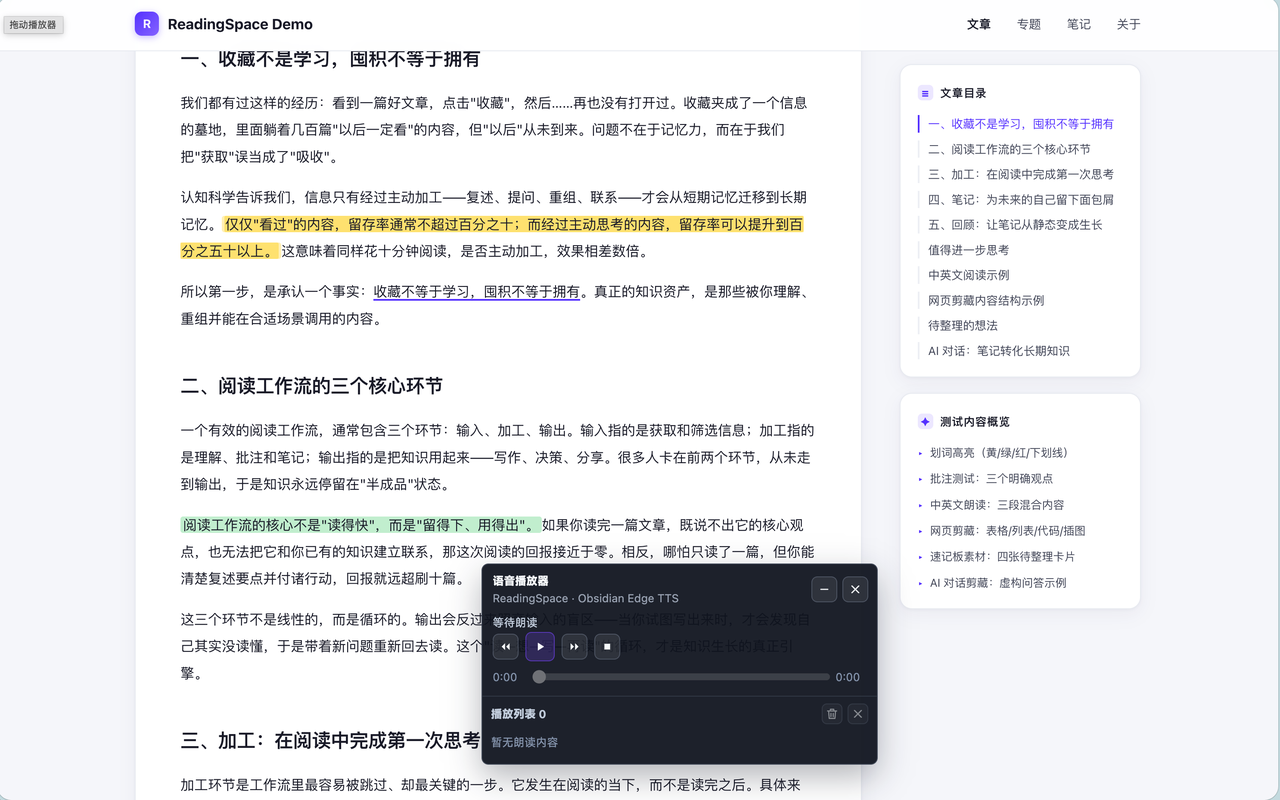Go to 值得进一步思考 in outline

[969, 250]
